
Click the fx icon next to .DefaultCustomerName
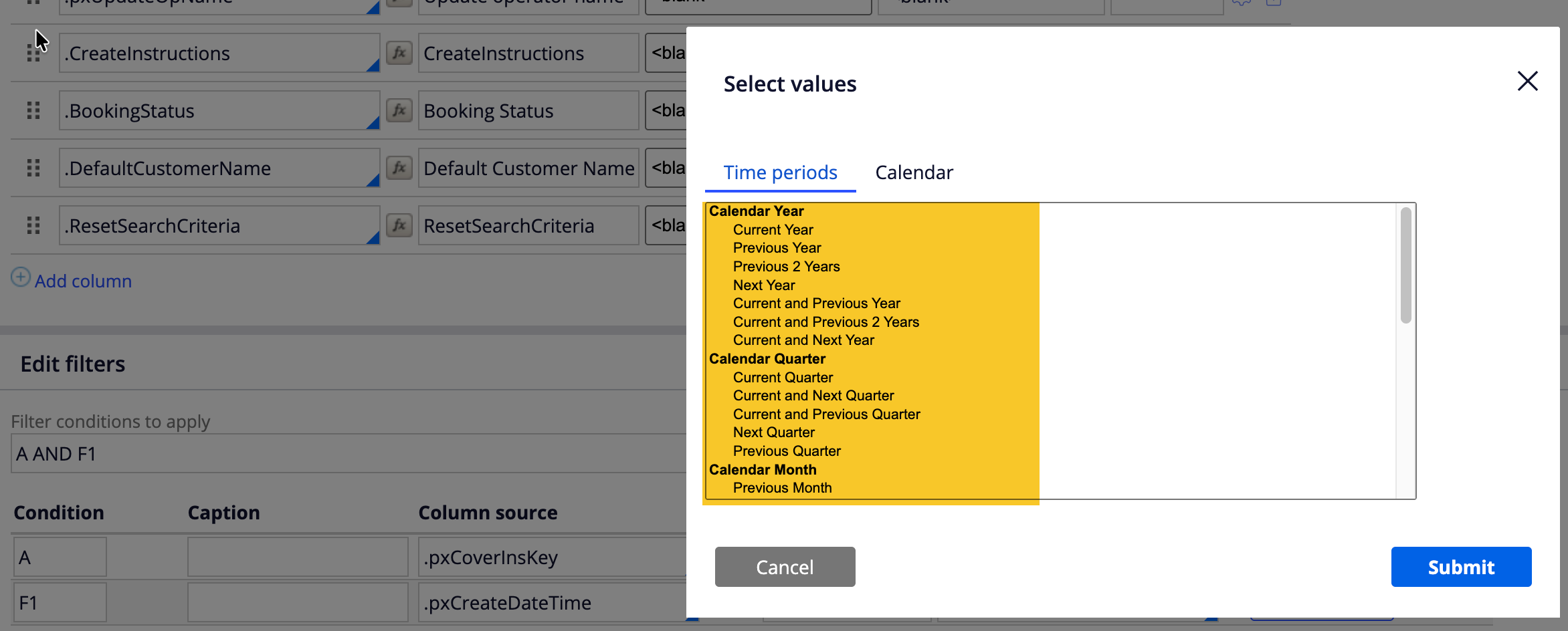pos(399,168)
